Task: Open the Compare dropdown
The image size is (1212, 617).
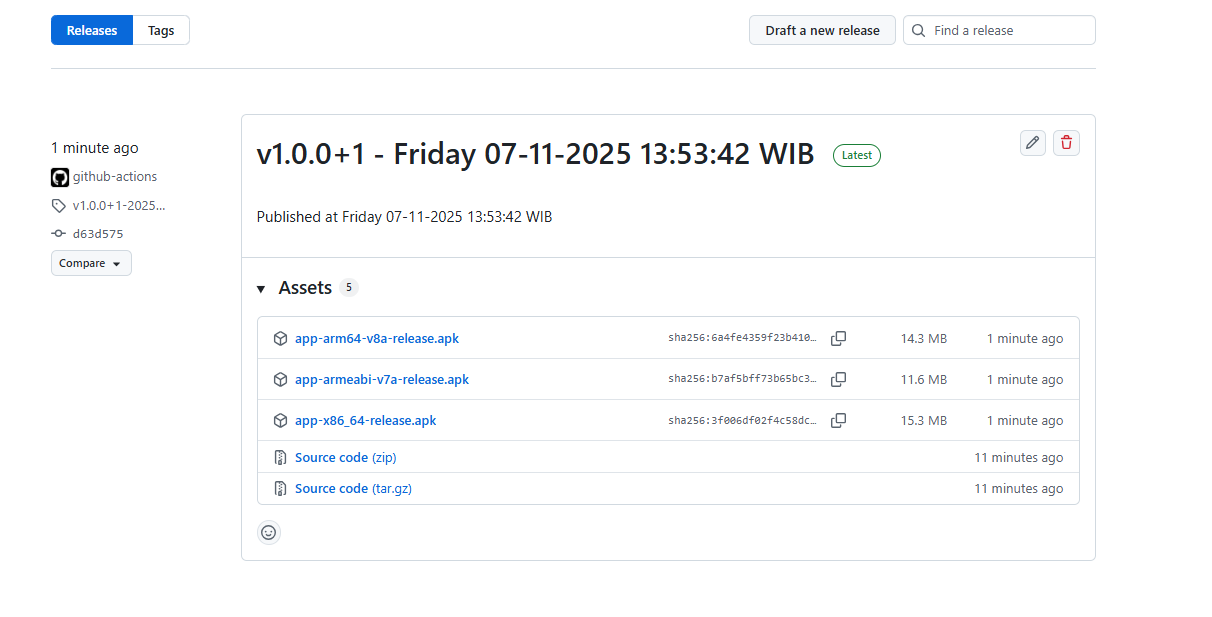Action: click(x=91, y=263)
